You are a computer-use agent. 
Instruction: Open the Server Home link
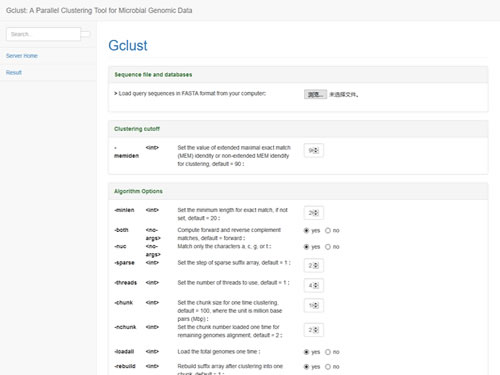pyautogui.click(x=22, y=56)
